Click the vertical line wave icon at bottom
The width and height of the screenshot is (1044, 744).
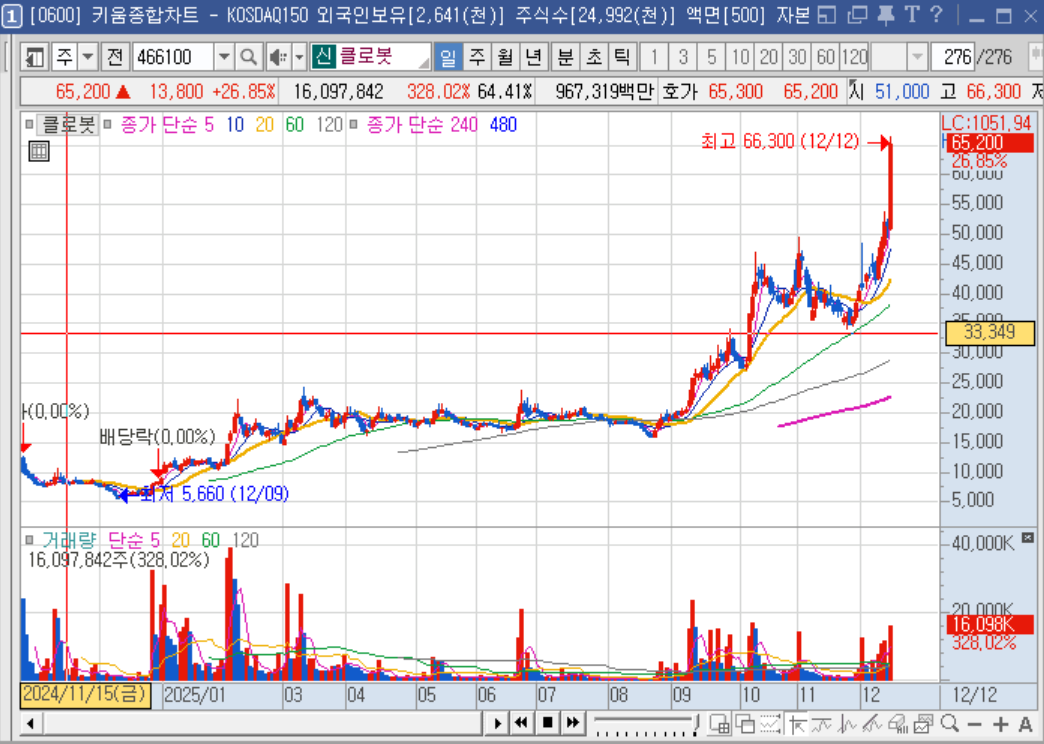pos(848,723)
